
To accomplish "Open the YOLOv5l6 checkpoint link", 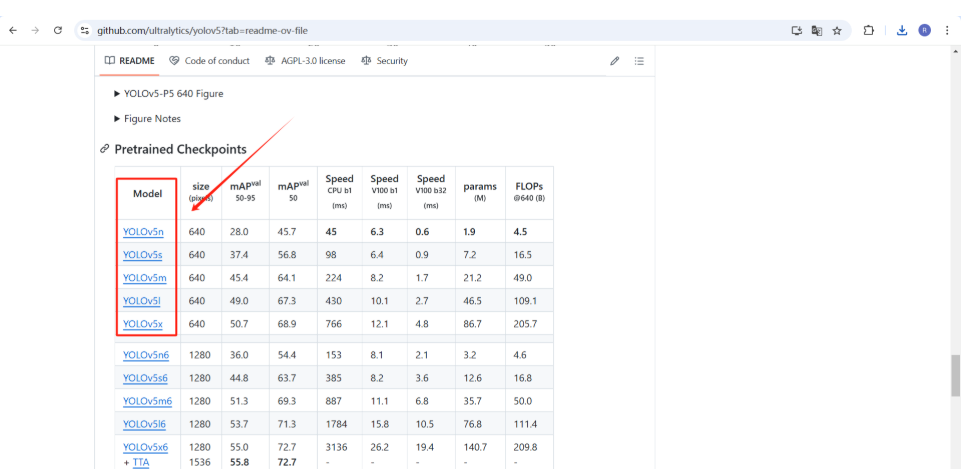I will click(x=144, y=424).
